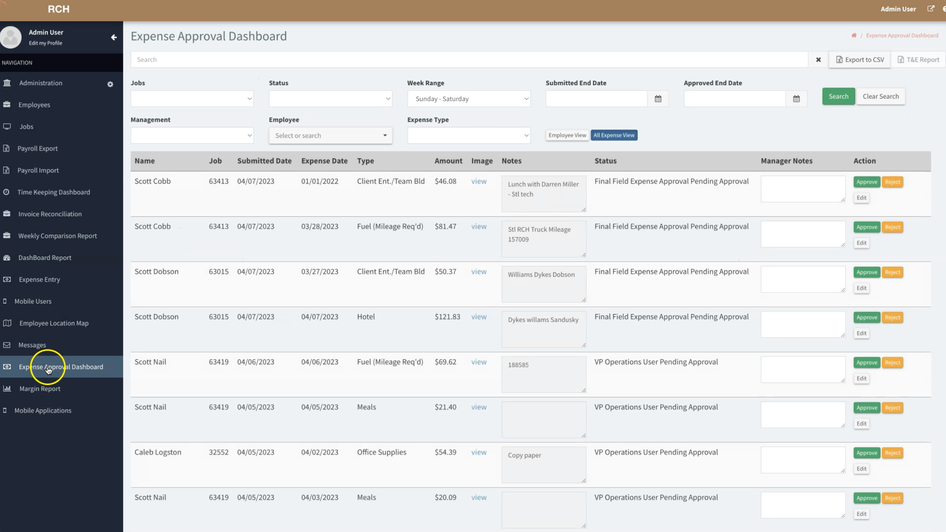This screenshot has width=946, height=532.
Task: Click the Export to CSV button
Action: point(860,60)
